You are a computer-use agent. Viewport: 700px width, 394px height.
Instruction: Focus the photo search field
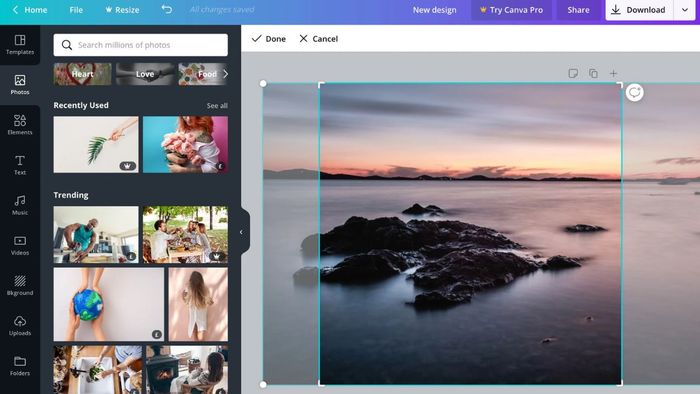[x=141, y=45]
